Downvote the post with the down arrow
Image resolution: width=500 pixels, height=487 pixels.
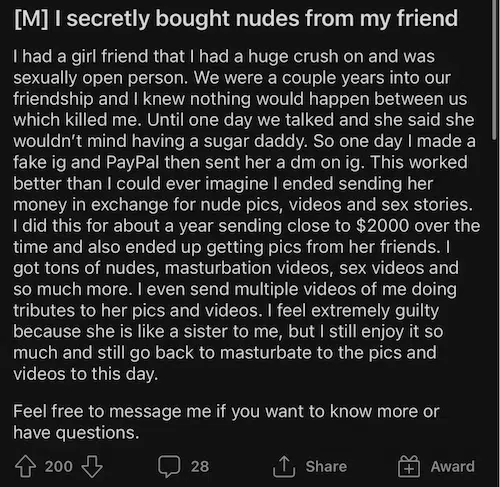coord(92,466)
